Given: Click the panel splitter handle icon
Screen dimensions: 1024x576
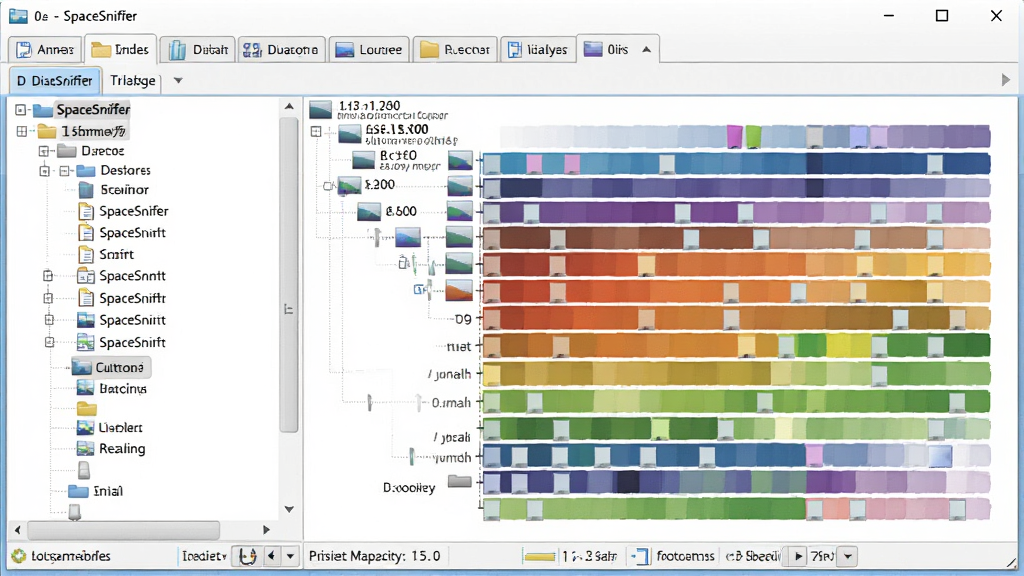Looking at the screenshot, I should tap(289, 310).
